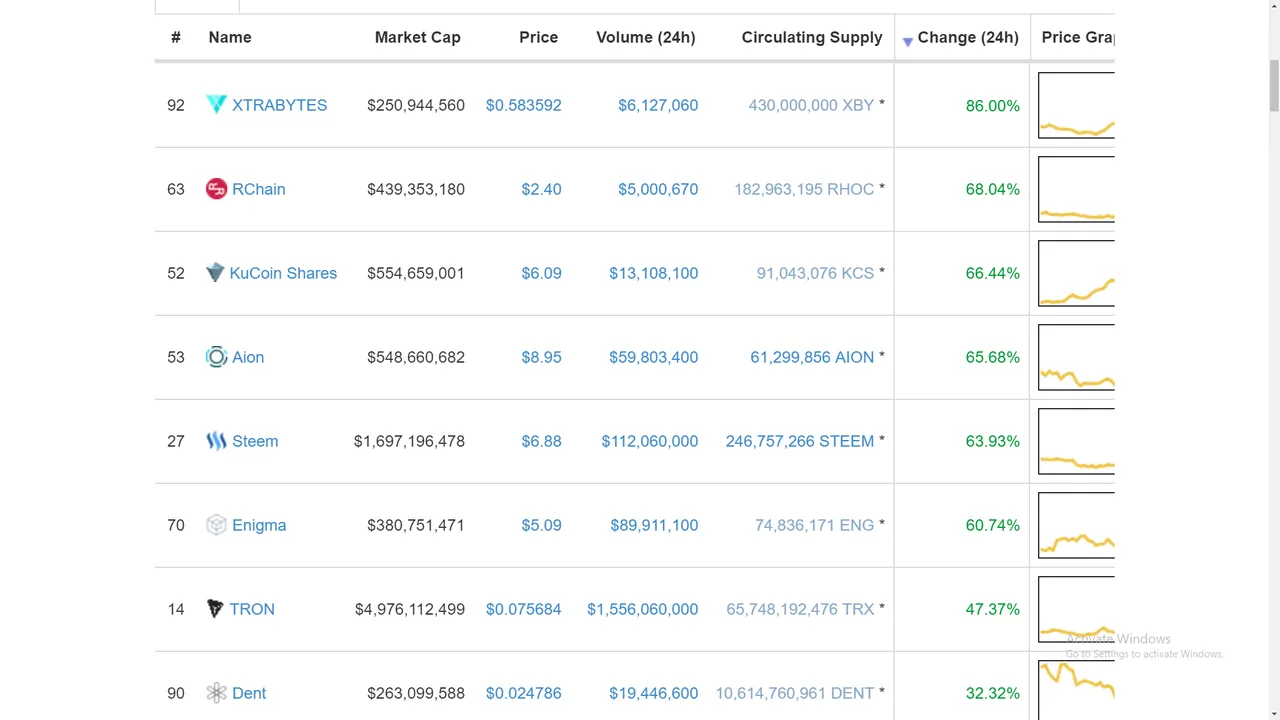Open the TRON coin page
This screenshot has height=720, width=1280.
coord(252,609)
